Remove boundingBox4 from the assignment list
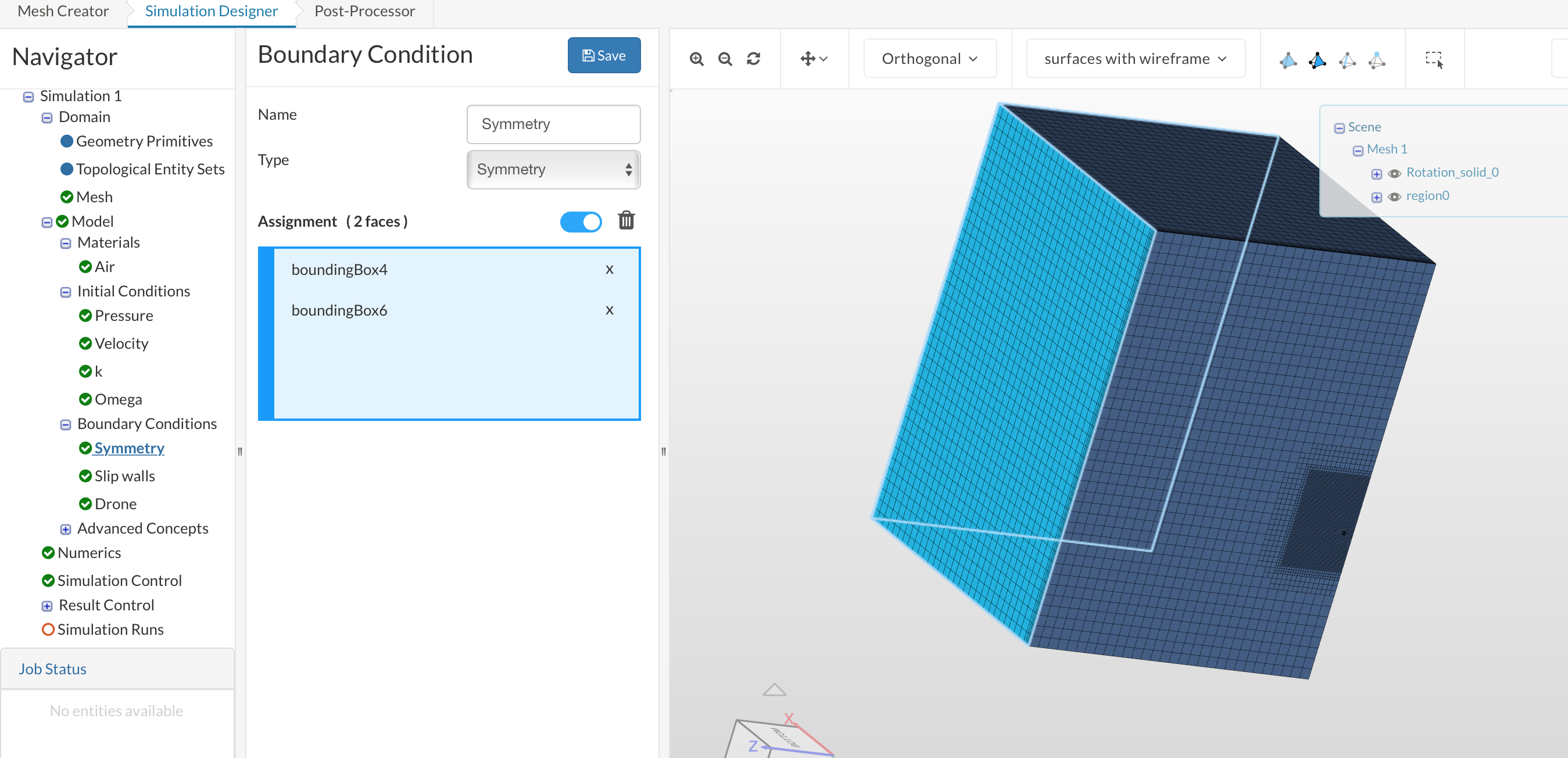The image size is (1568, 758). [608, 270]
